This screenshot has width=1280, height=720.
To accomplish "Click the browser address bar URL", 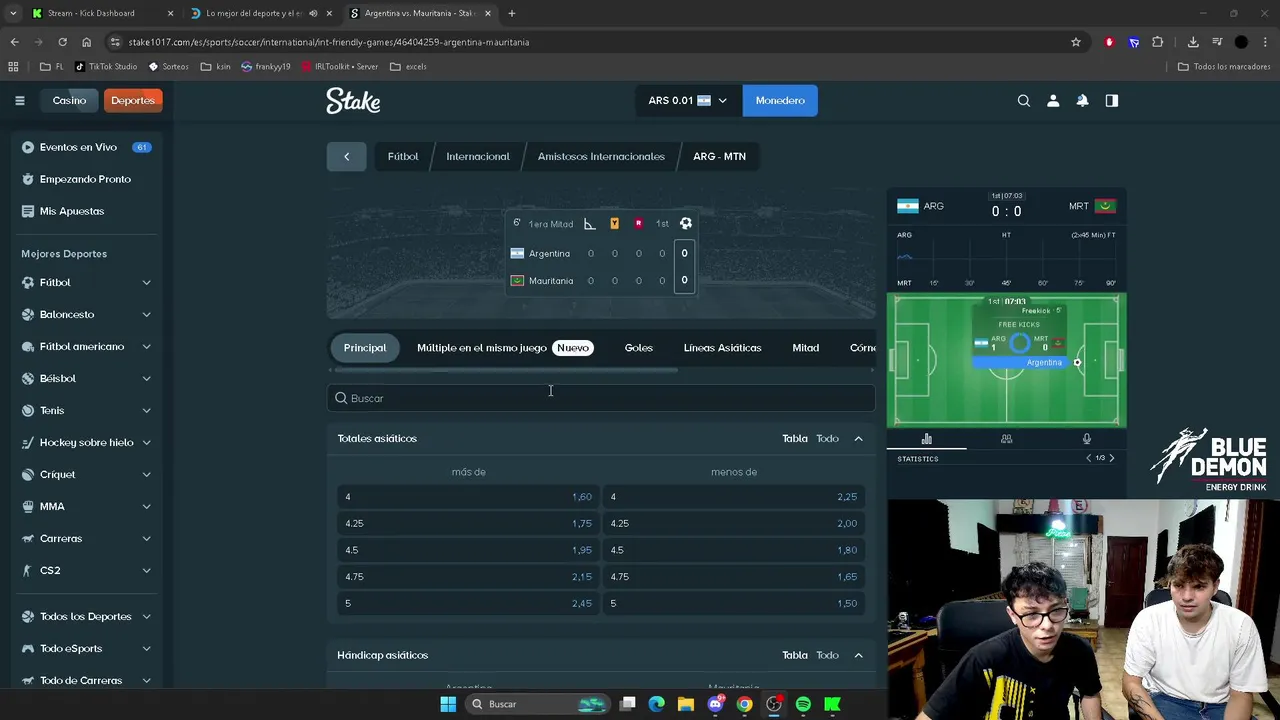I will 329,42.
